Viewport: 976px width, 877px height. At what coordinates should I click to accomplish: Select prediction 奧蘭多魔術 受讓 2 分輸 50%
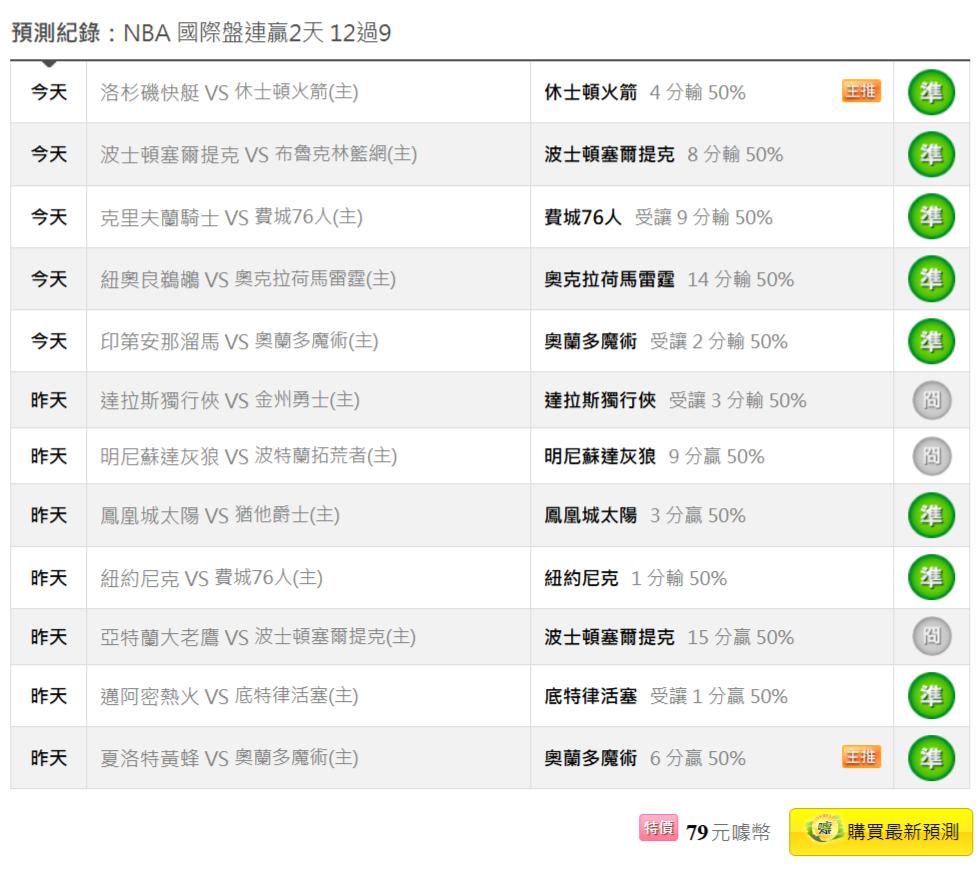click(666, 341)
